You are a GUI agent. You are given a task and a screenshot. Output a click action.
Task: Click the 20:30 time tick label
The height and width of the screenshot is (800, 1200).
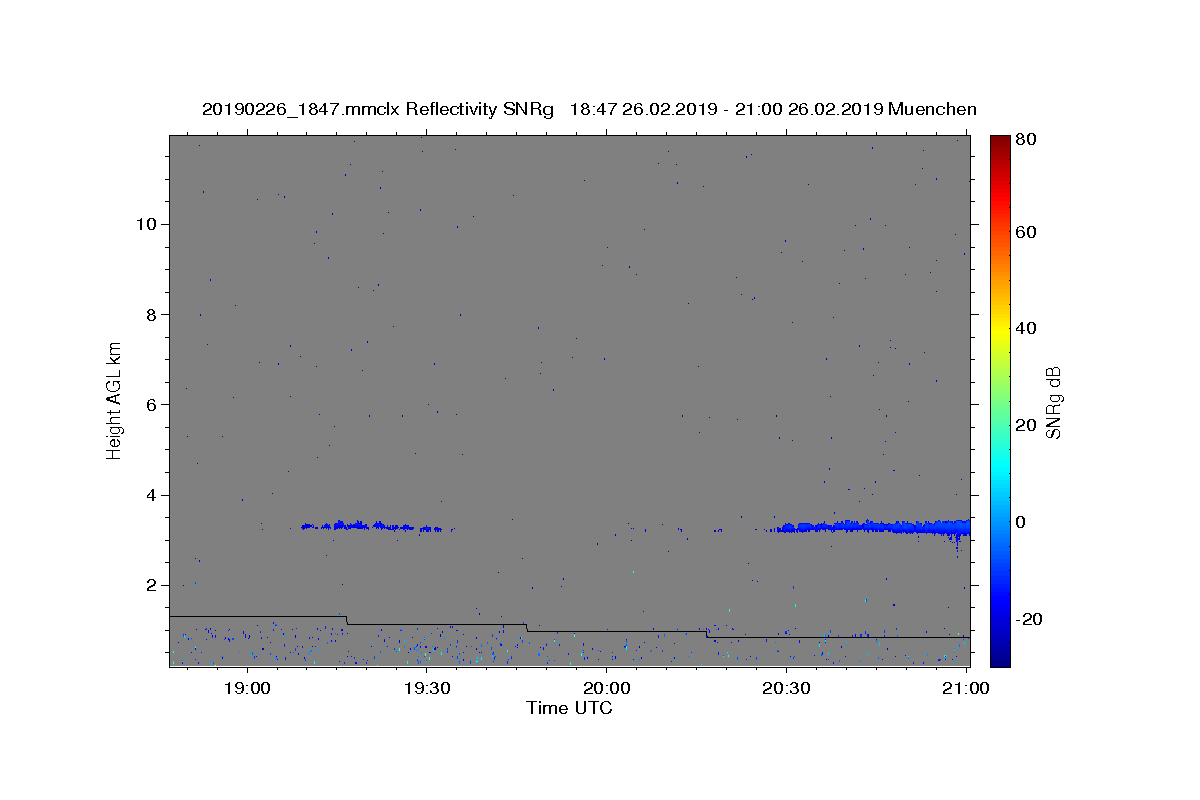pos(786,689)
